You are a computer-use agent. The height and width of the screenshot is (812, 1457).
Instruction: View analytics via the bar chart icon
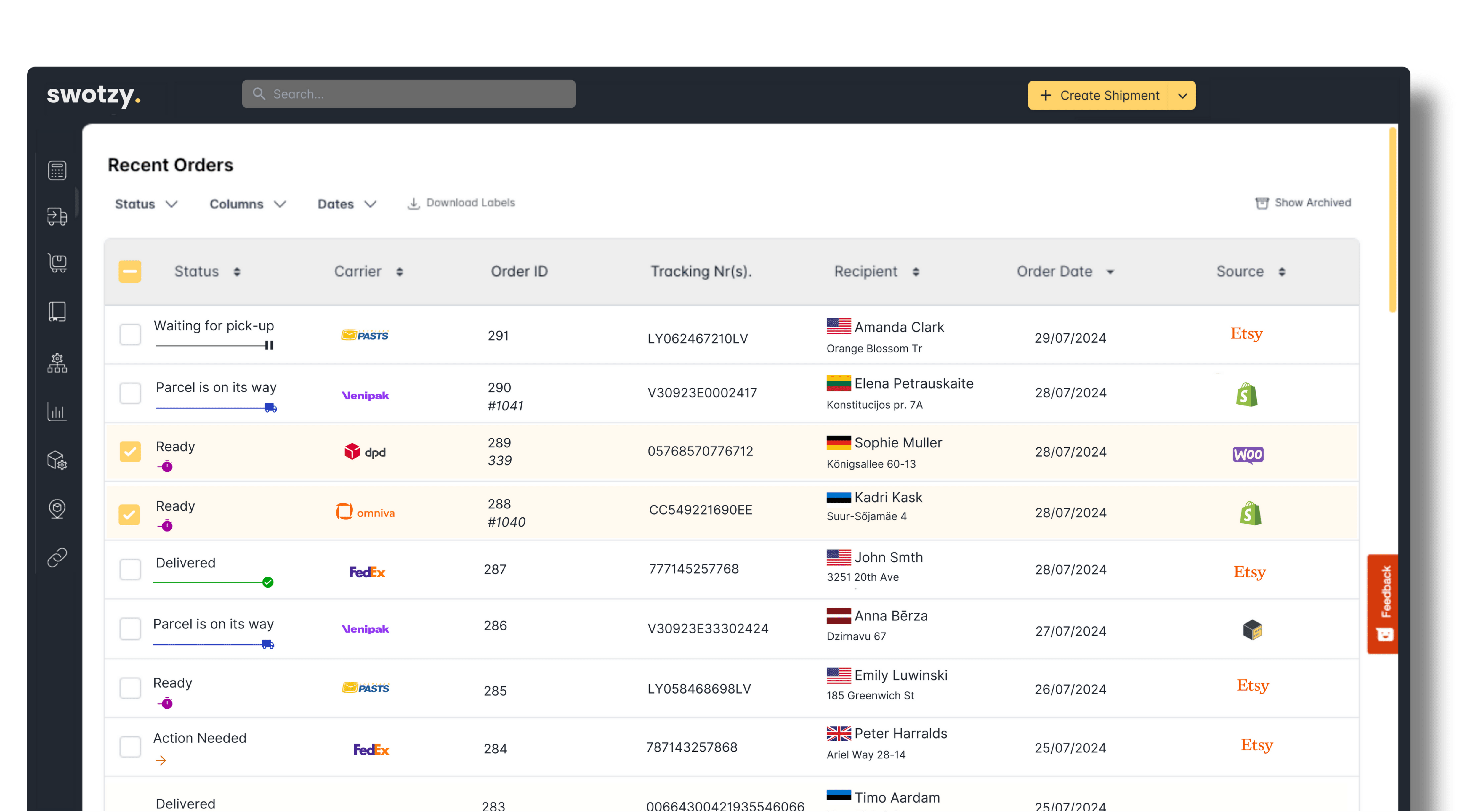[x=57, y=412]
